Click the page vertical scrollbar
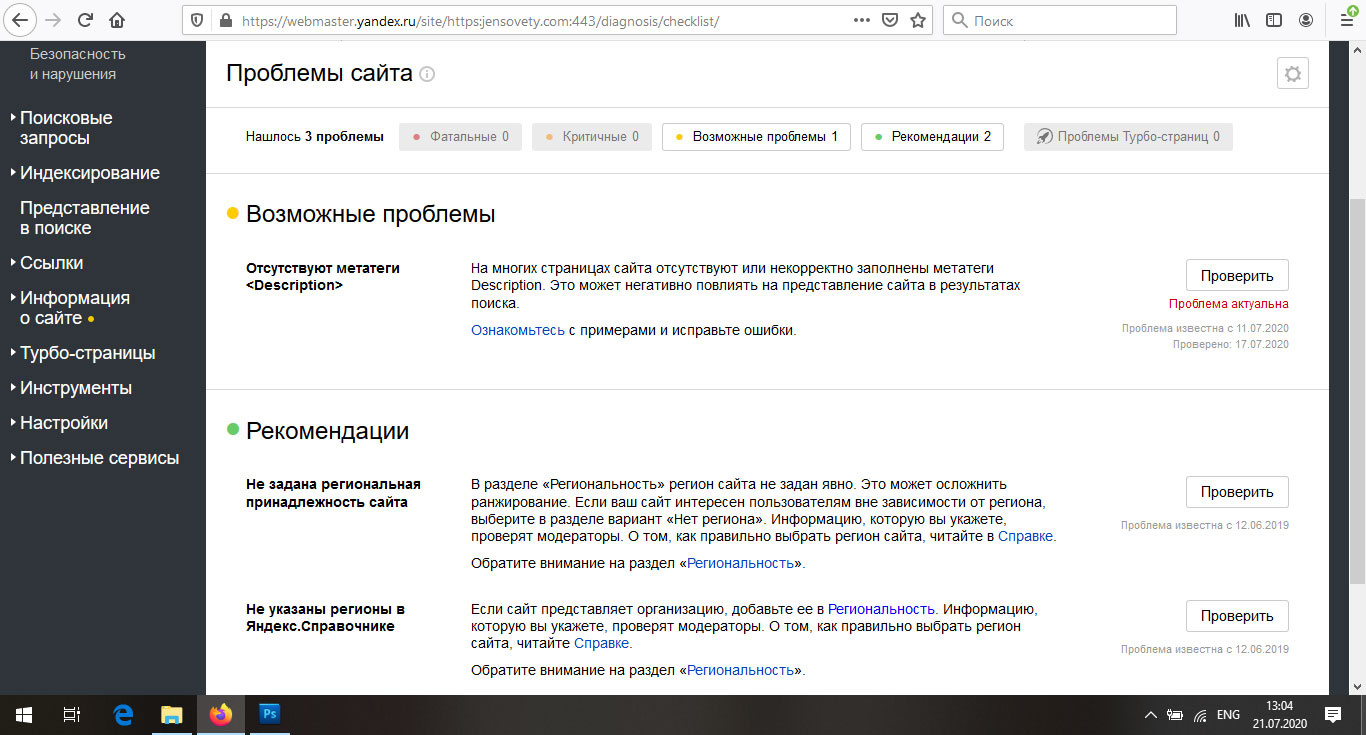Screen dimensions: 1366x735 click(1357, 390)
